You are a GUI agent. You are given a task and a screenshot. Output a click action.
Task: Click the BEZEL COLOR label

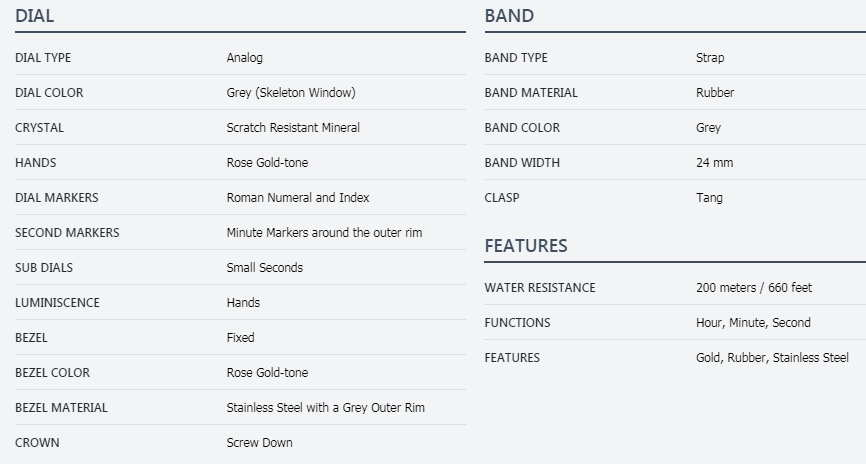[x=52, y=373]
